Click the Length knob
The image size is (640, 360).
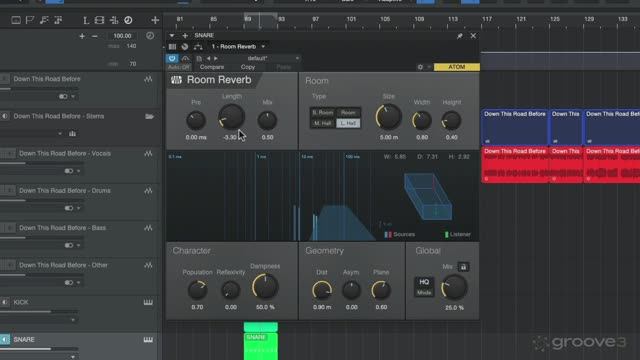pos(232,117)
